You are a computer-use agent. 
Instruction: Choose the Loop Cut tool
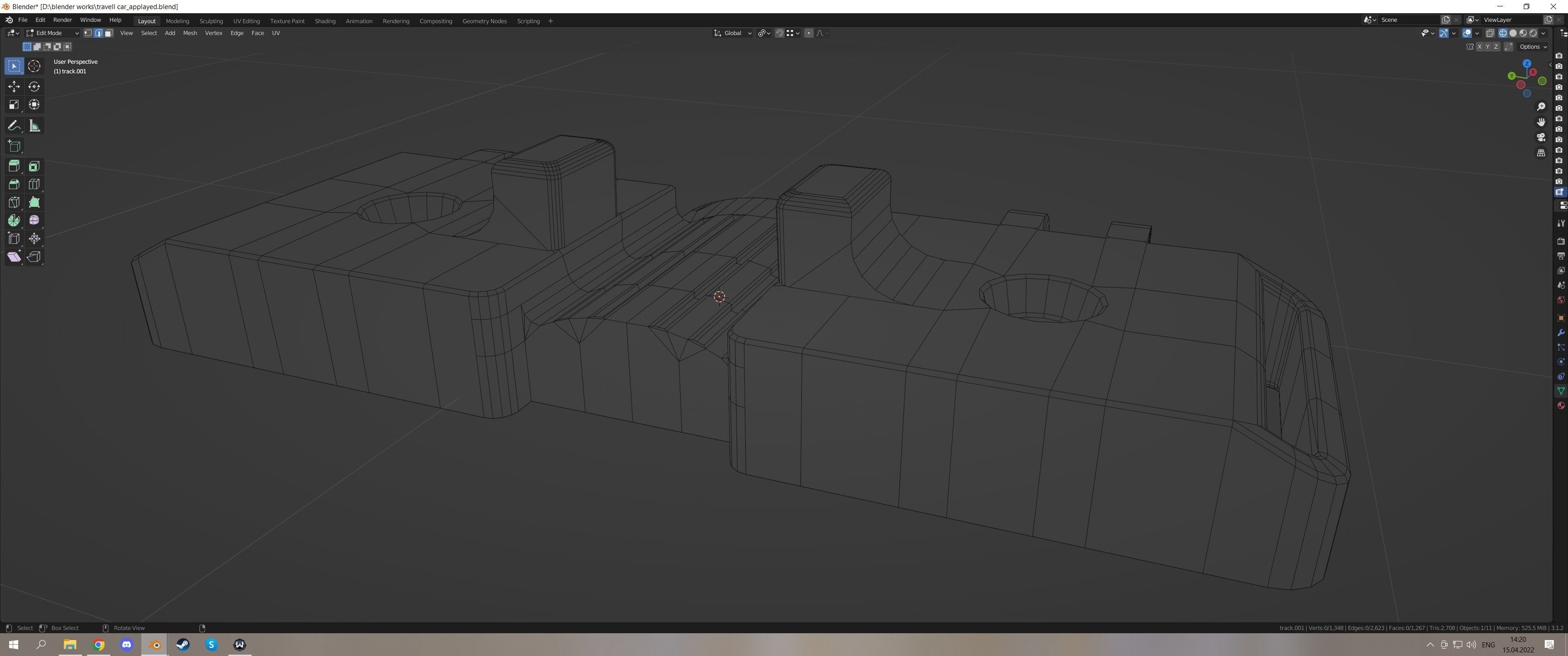34,184
